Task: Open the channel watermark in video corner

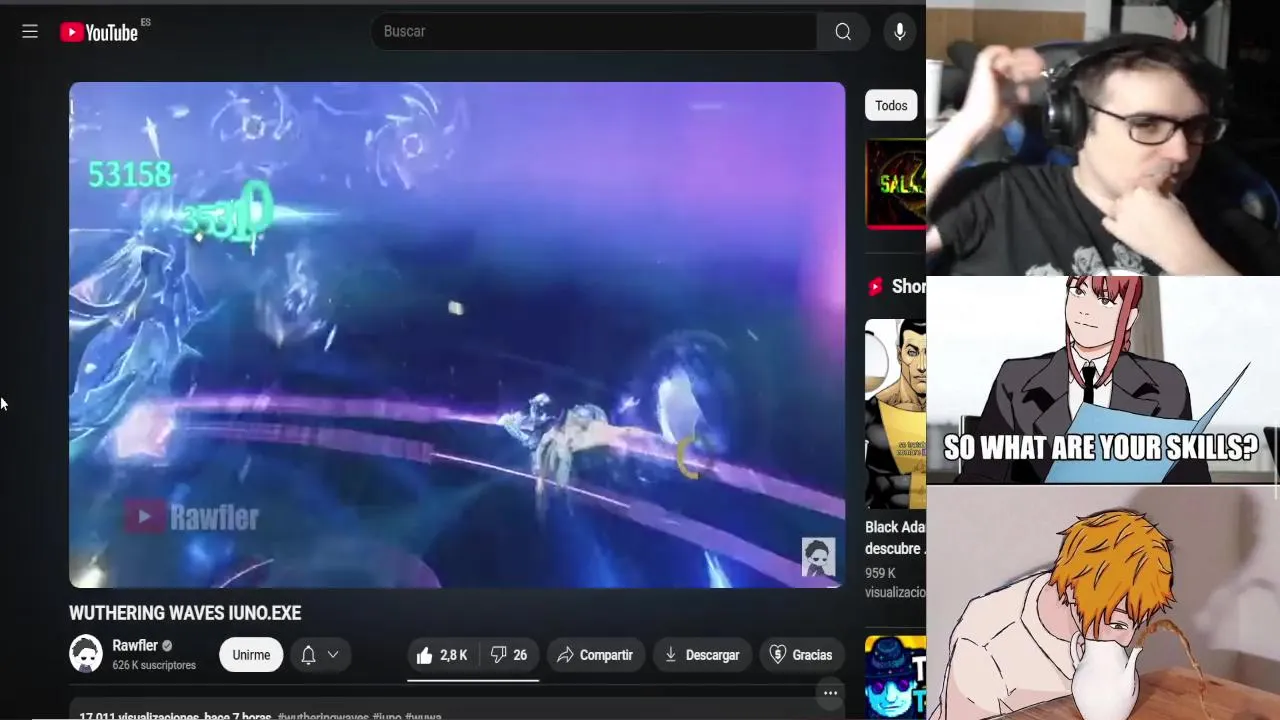Action: tap(818, 556)
